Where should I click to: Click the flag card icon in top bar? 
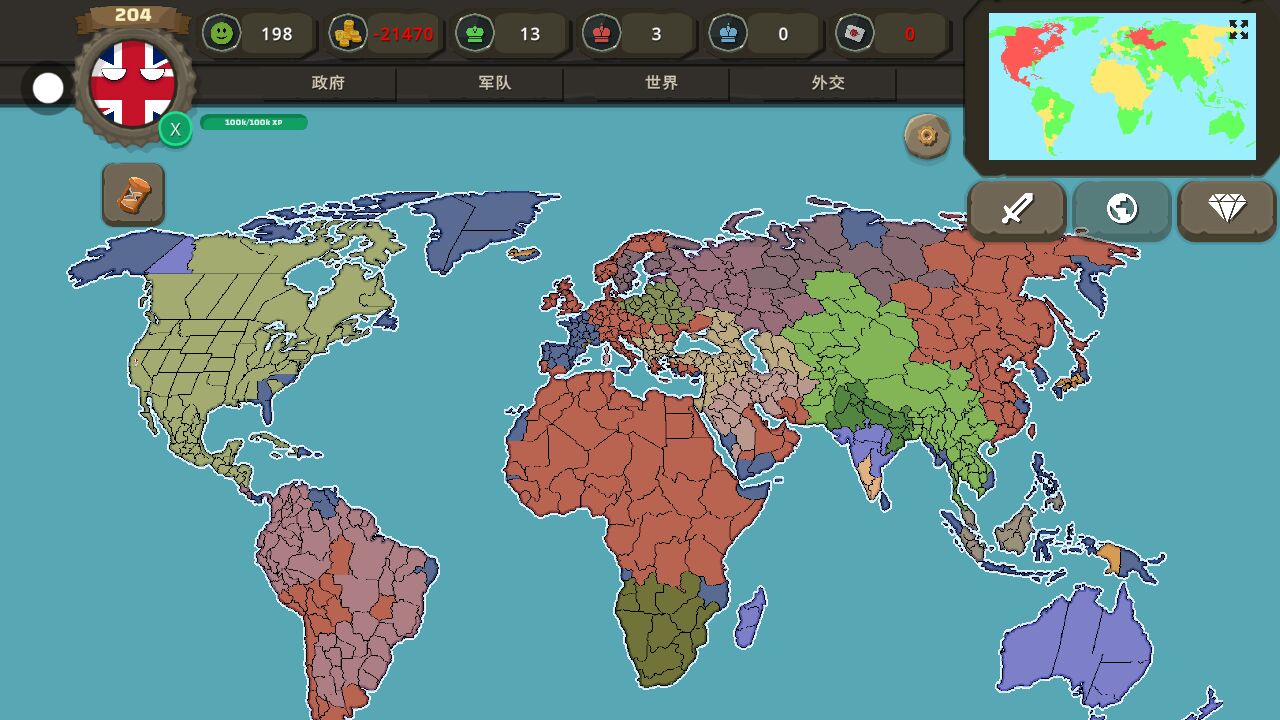point(855,33)
